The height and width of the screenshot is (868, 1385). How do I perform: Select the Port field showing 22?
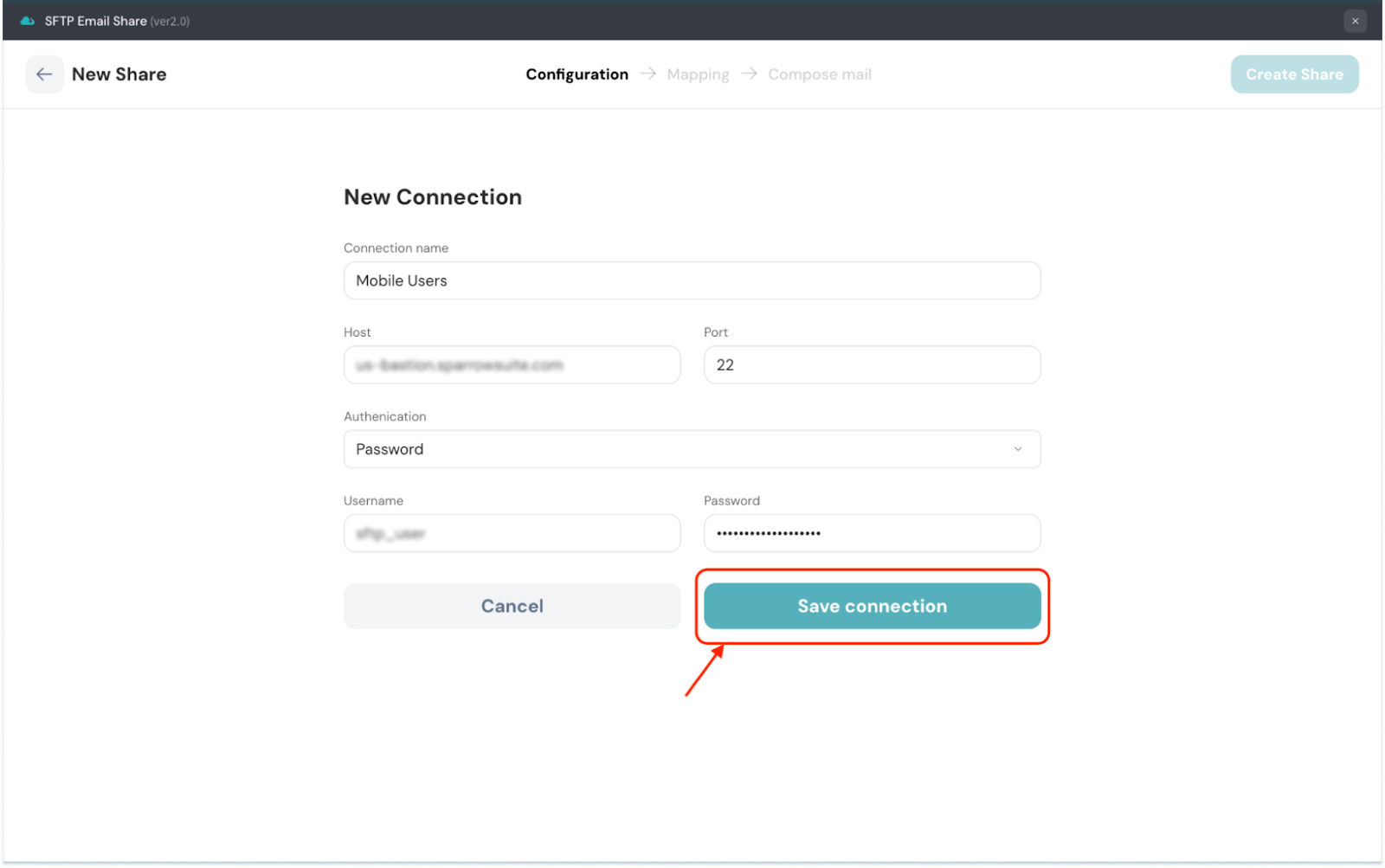(872, 365)
